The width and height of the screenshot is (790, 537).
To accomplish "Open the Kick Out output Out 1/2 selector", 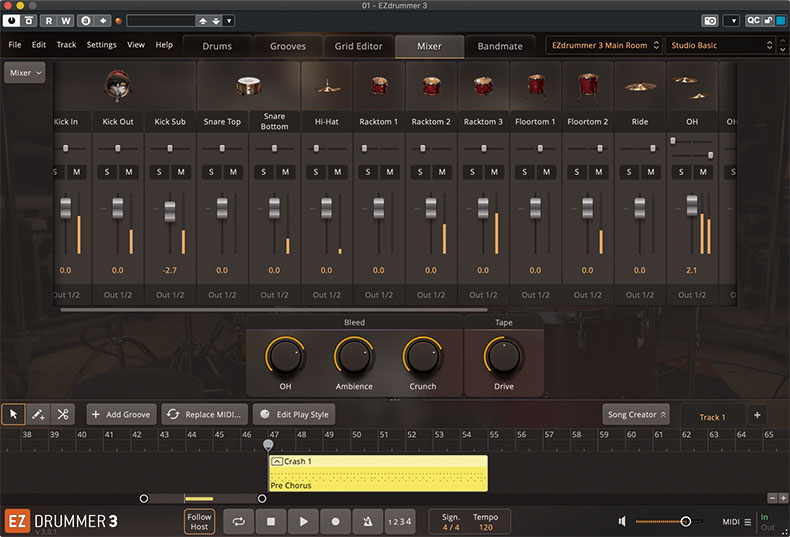I will pyautogui.click(x=118, y=295).
